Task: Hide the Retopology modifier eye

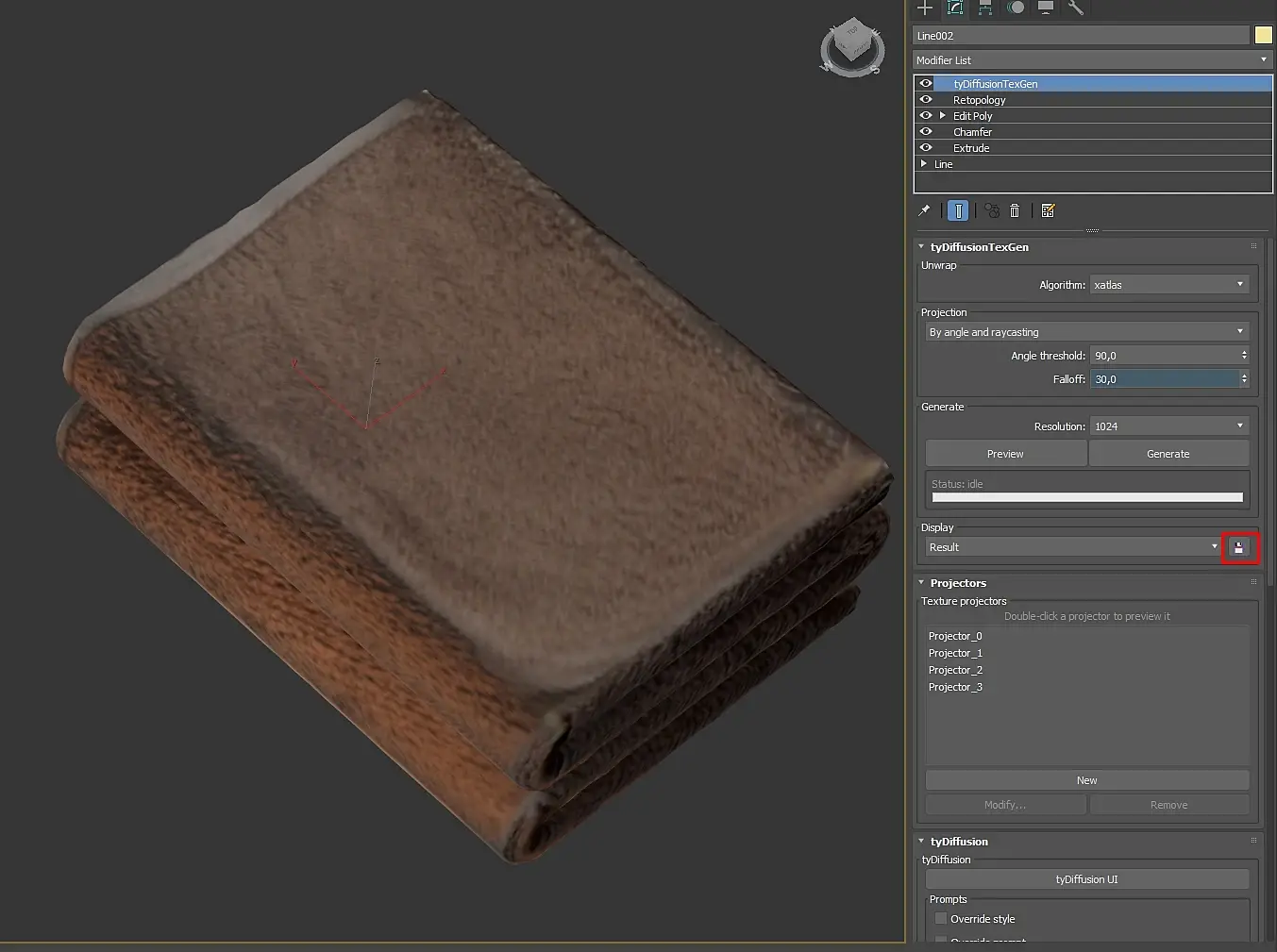Action: point(926,100)
